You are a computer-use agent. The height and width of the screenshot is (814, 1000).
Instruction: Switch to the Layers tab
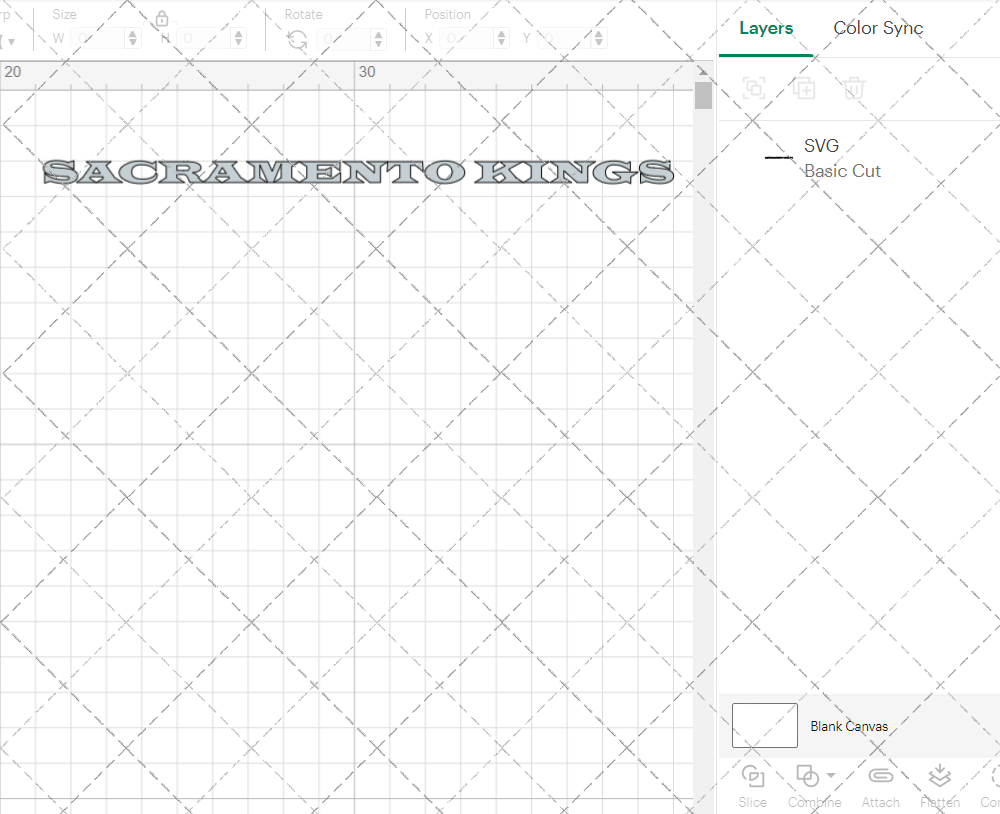pyautogui.click(x=766, y=28)
